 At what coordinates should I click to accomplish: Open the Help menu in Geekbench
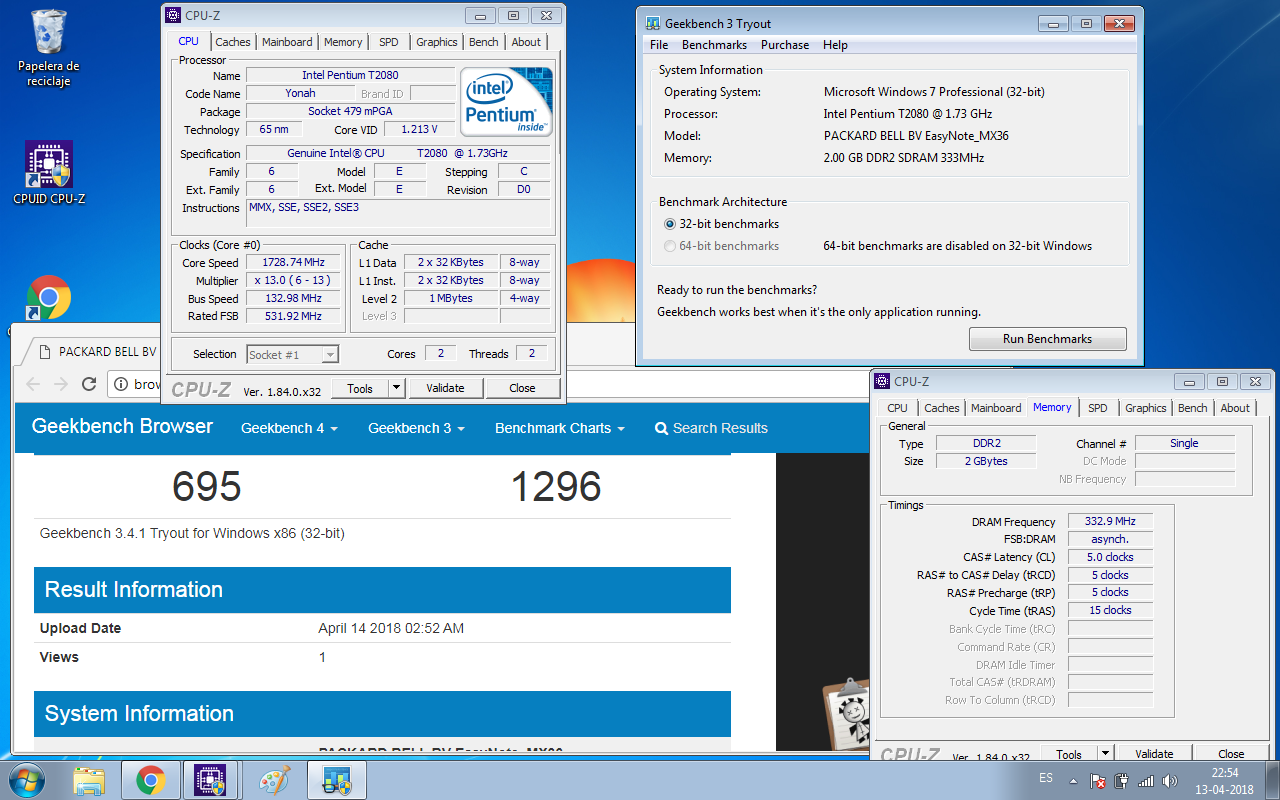(x=835, y=45)
